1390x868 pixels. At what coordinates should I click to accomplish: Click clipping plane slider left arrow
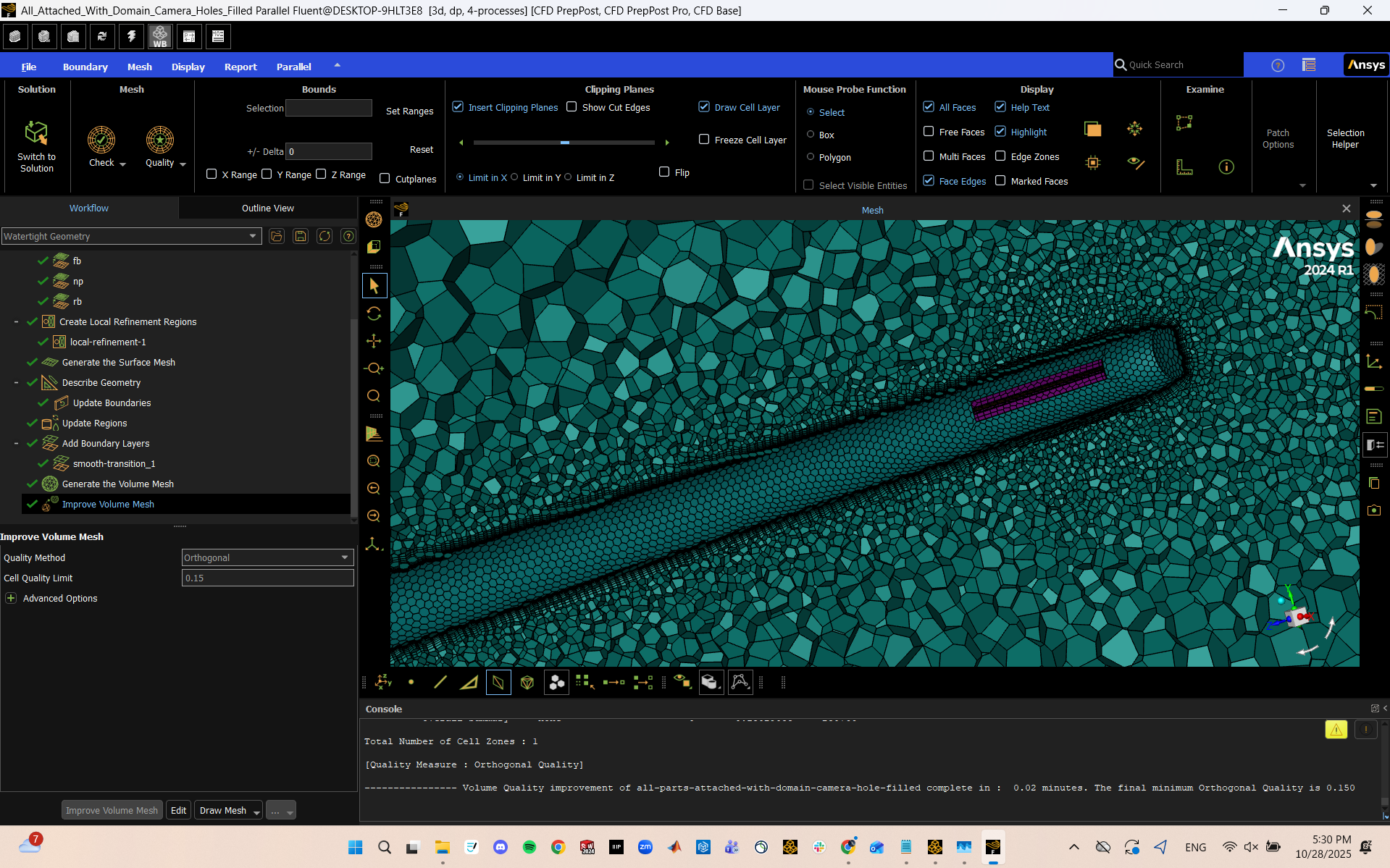[461, 143]
